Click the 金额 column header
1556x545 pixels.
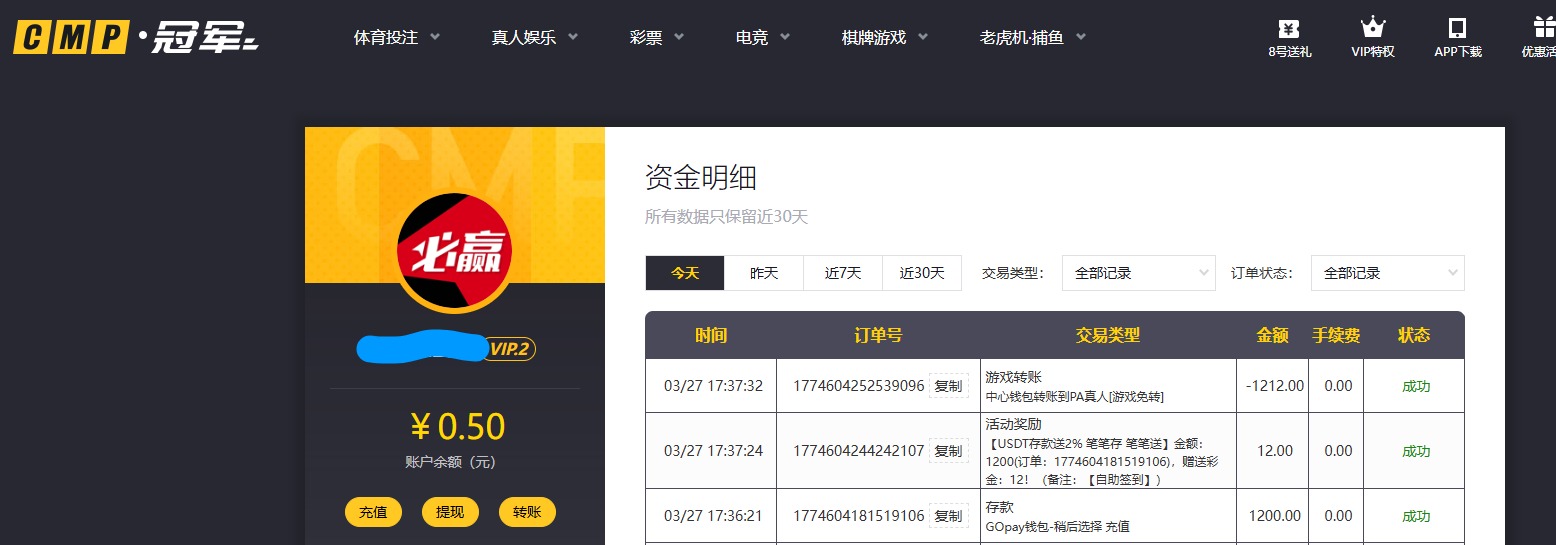coord(1273,336)
